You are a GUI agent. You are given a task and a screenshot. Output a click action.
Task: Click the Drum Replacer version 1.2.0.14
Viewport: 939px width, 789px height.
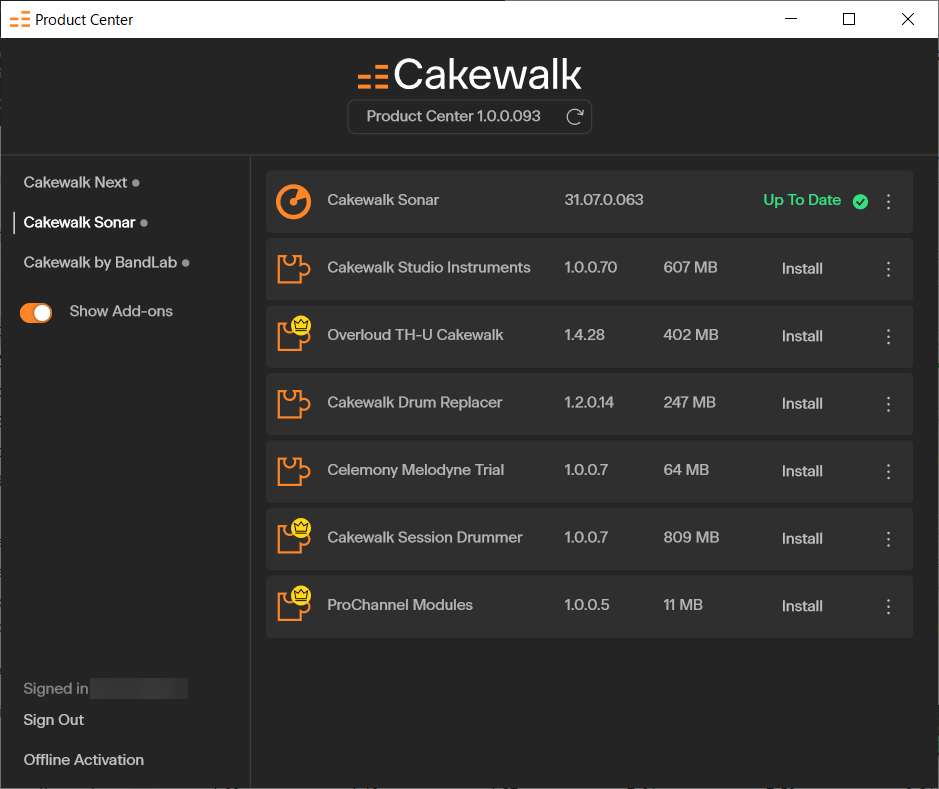(x=589, y=402)
